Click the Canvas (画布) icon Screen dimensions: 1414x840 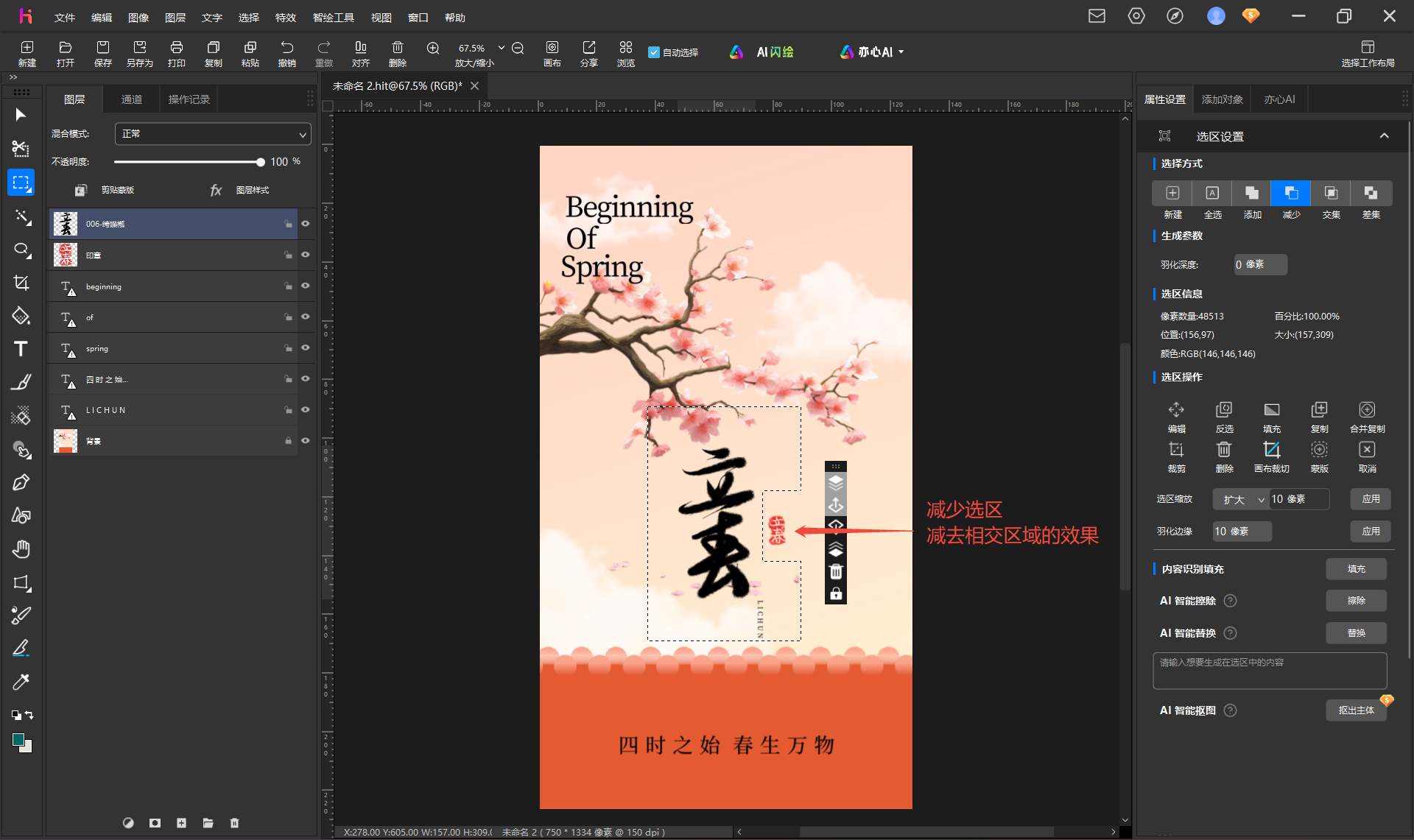[552, 53]
